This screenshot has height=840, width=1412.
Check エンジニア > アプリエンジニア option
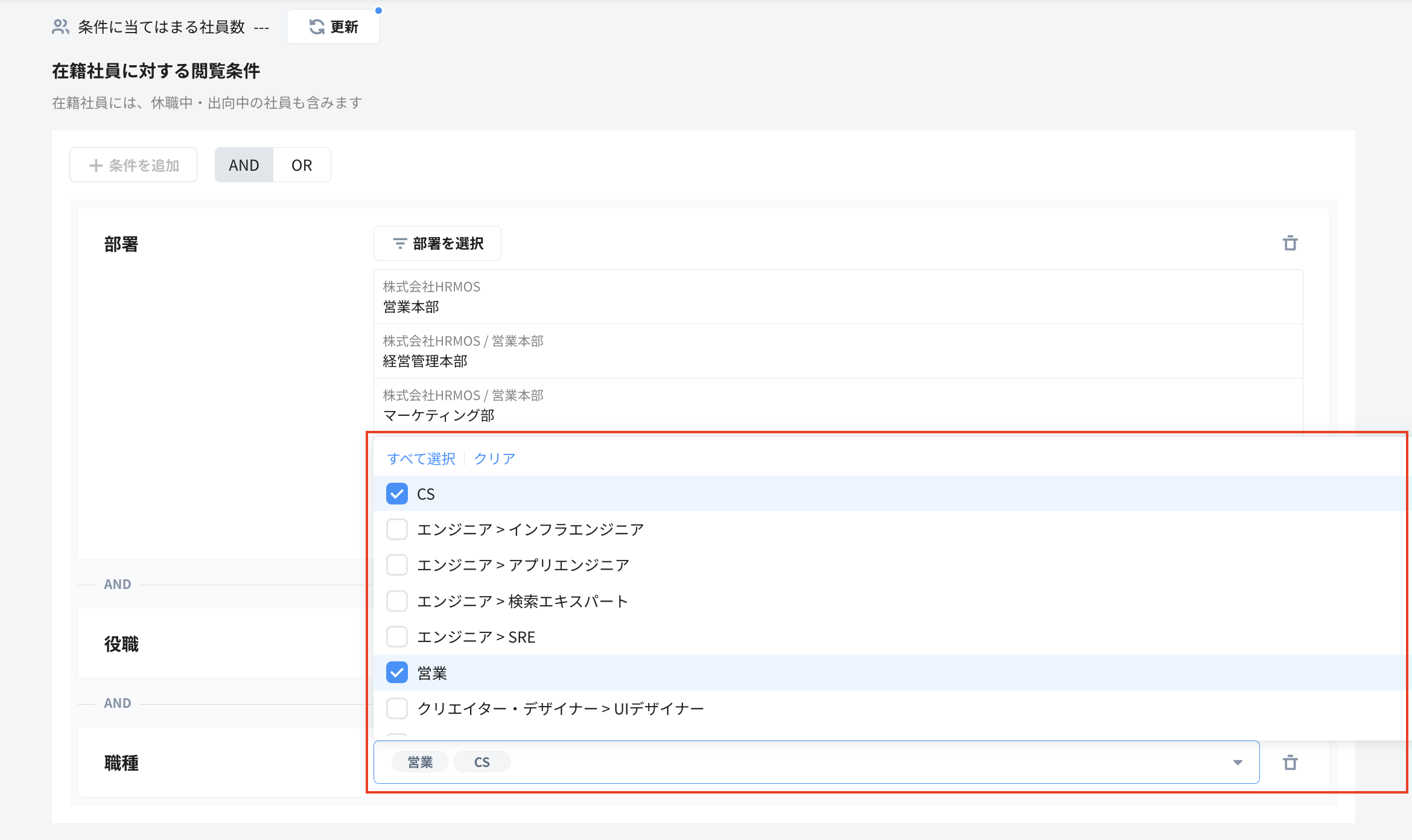pos(397,565)
